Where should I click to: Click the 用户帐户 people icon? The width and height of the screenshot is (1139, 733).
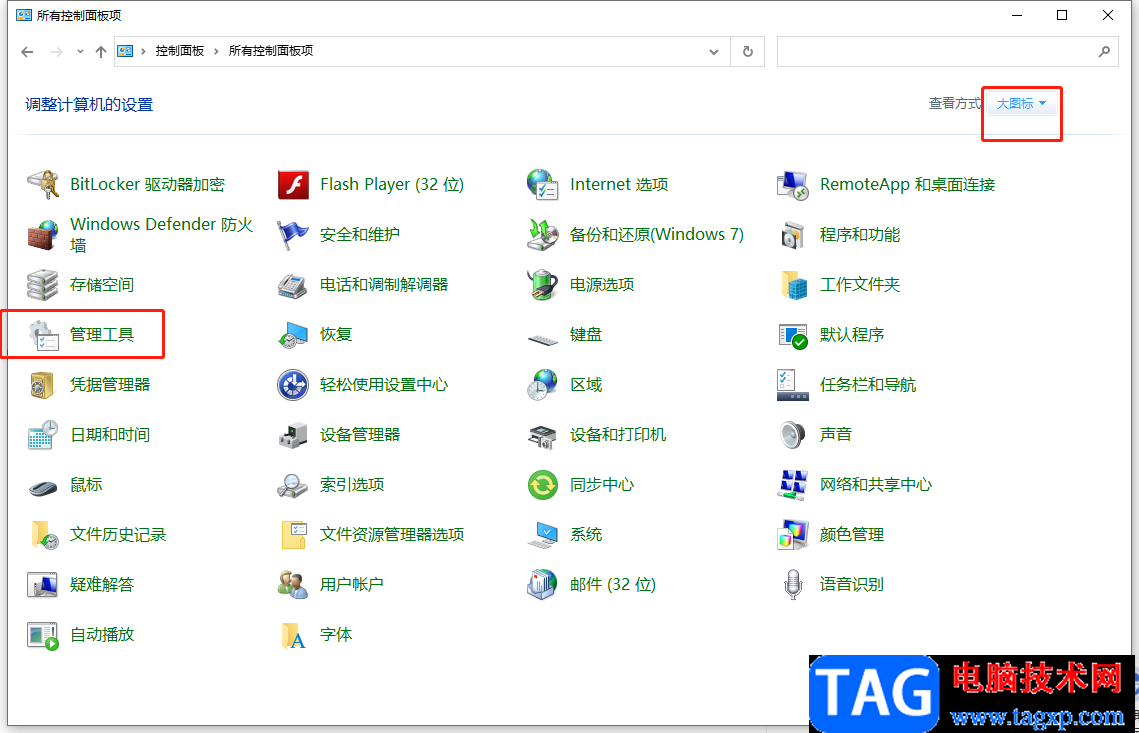click(x=293, y=584)
